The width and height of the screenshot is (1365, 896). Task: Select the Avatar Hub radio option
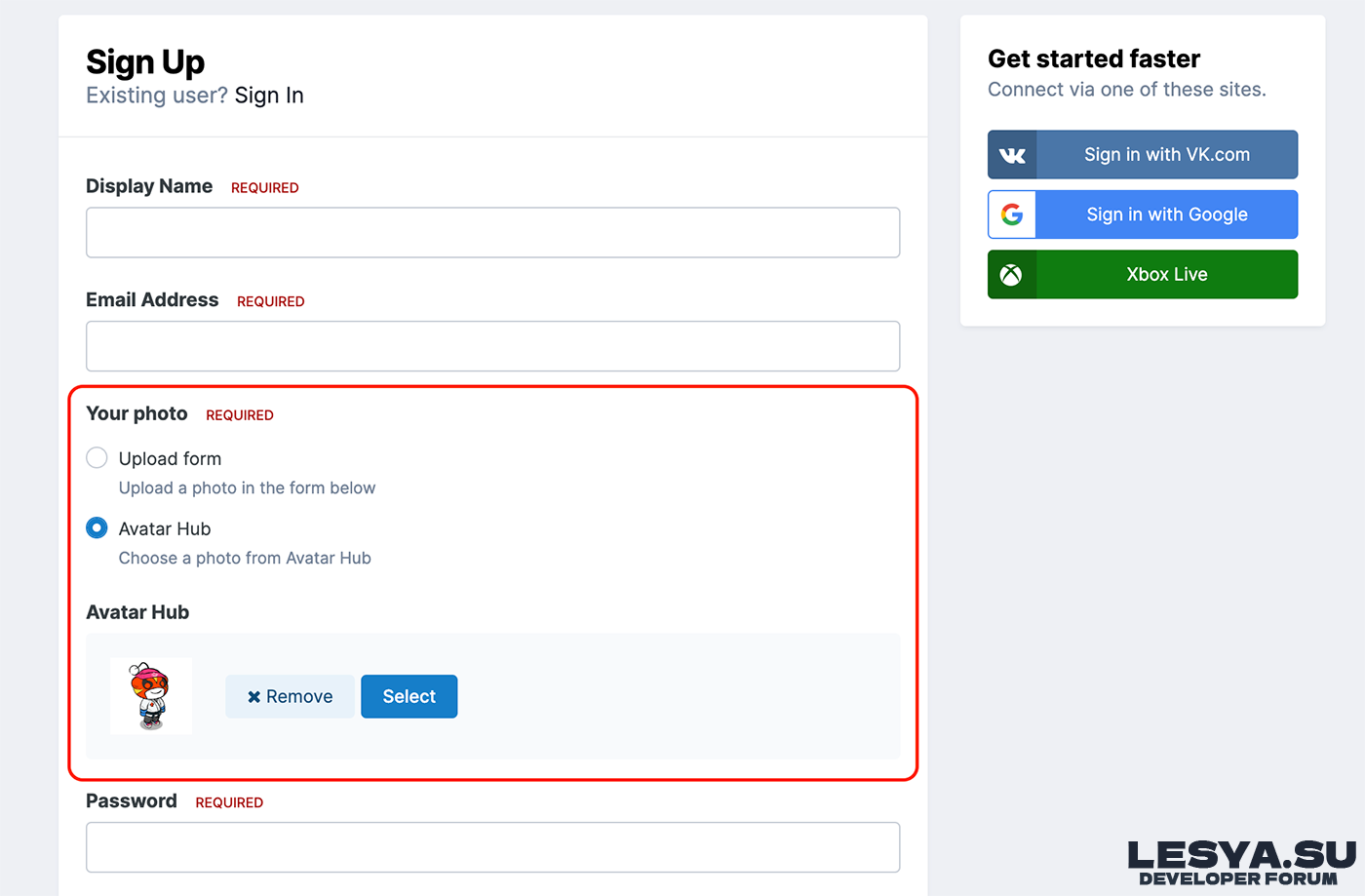pos(97,528)
